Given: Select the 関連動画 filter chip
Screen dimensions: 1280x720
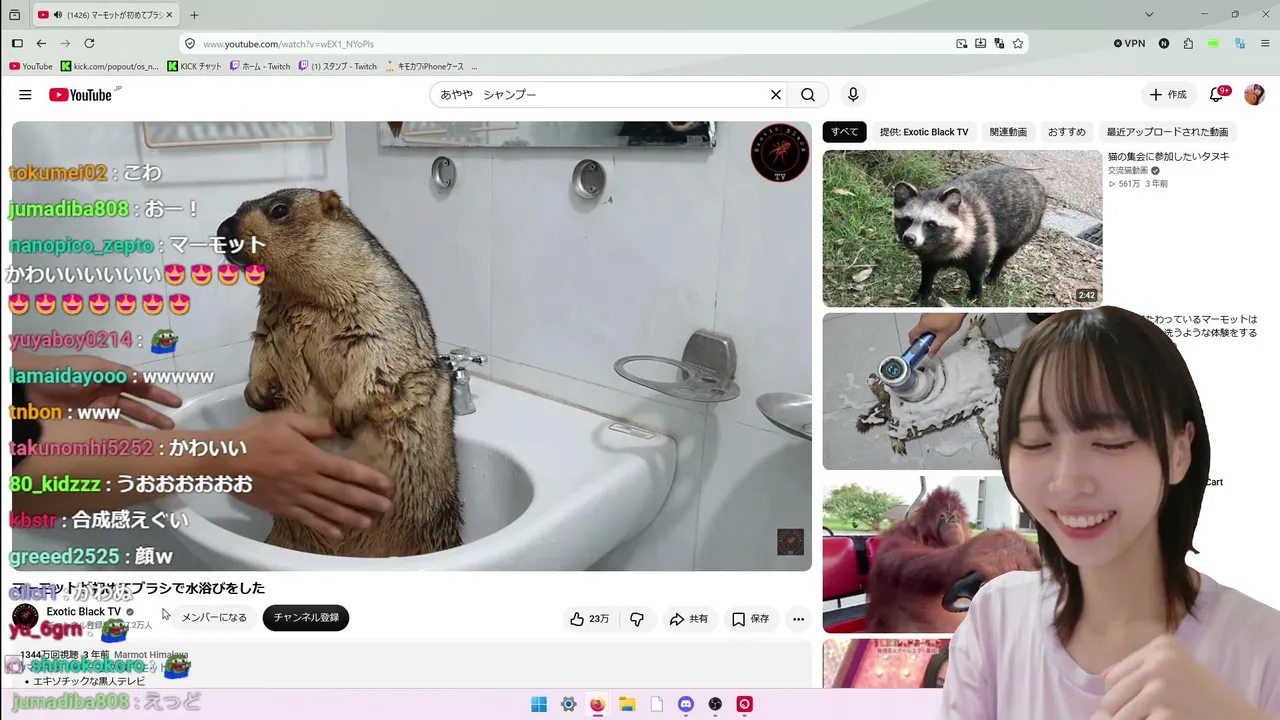Looking at the screenshot, I should coord(1008,132).
